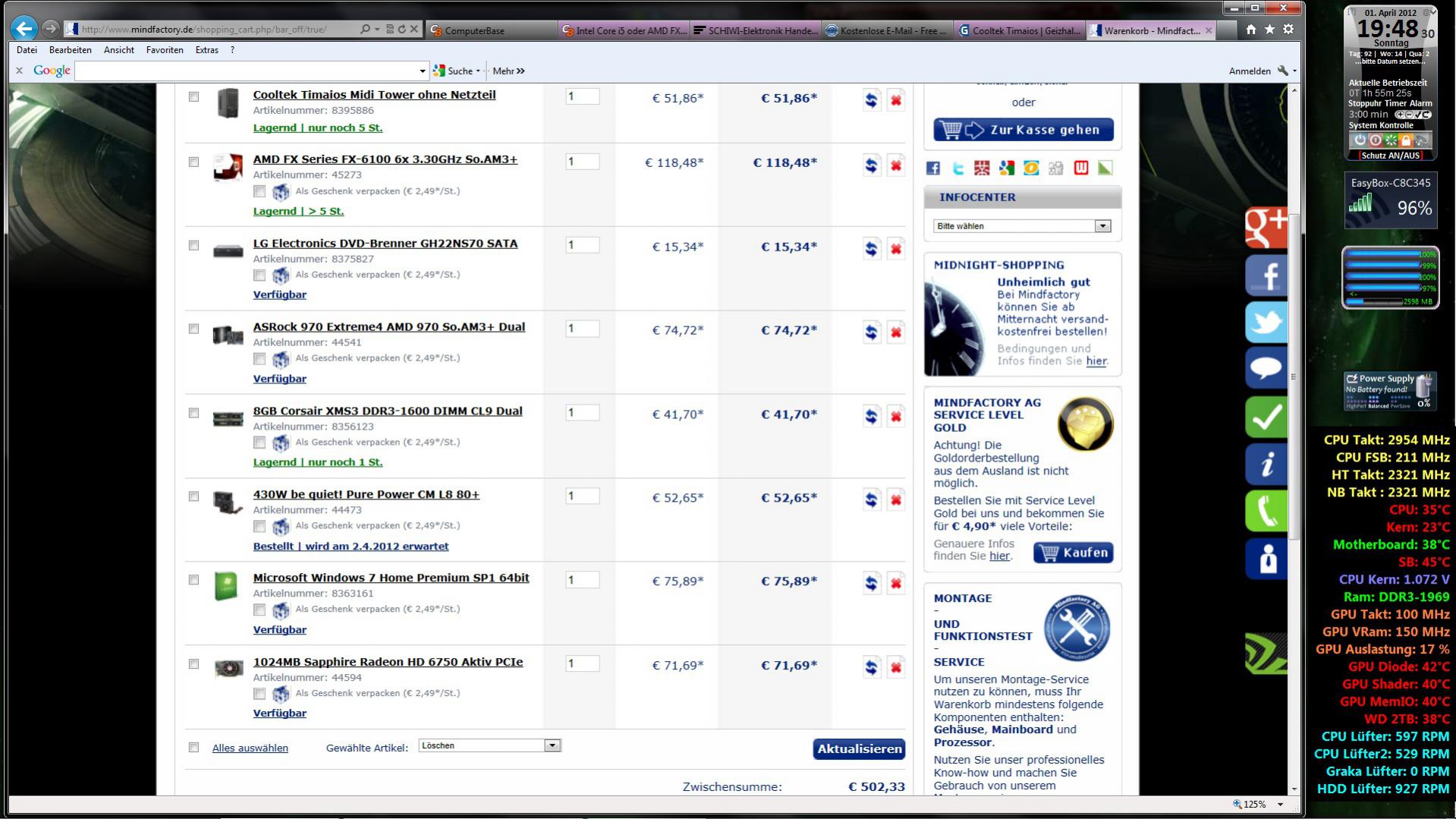This screenshot has height=819, width=1456.
Task: Tick the AMD FX-6100 row selection checkbox
Action: point(193,162)
